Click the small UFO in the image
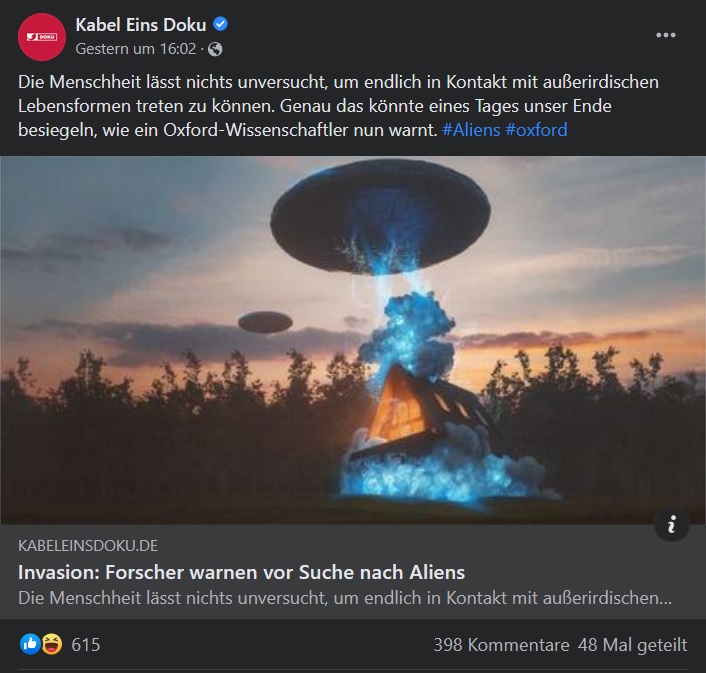 coord(265,322)
